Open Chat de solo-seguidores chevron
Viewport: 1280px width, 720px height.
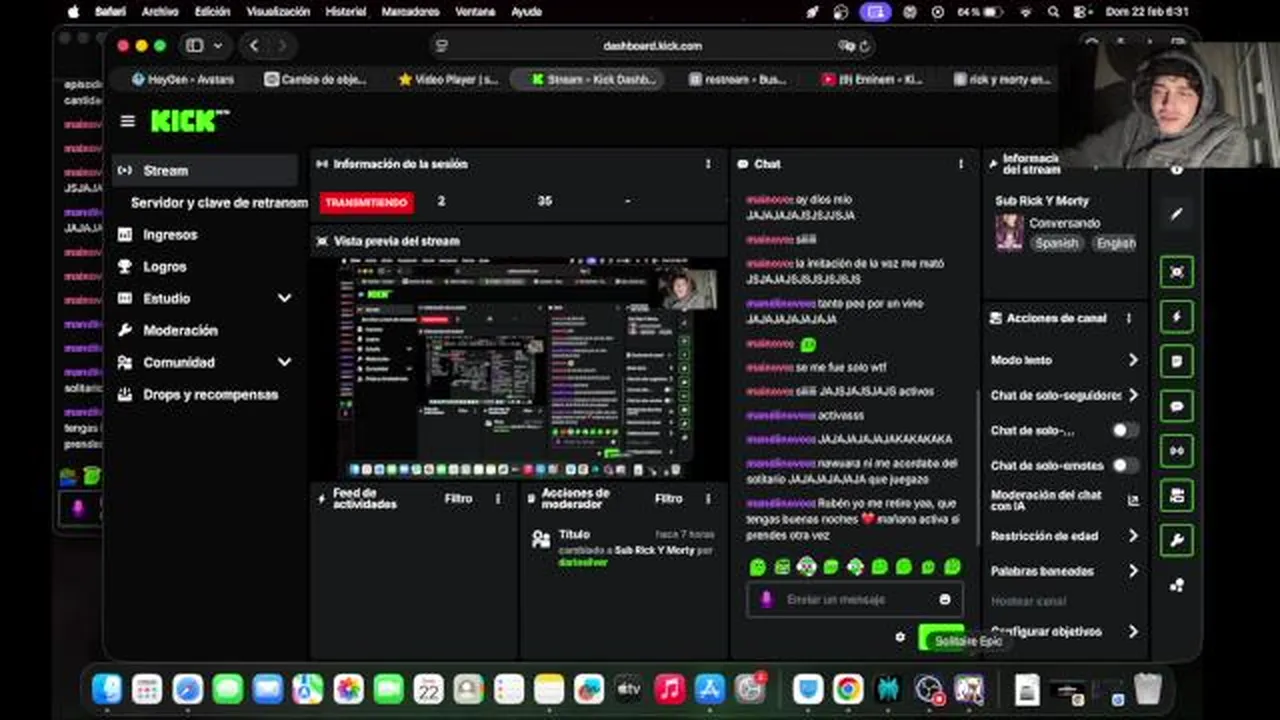tap(1133, 395)
